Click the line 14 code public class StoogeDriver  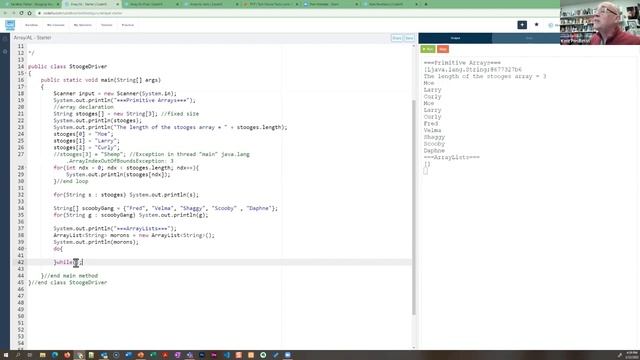[67, 66]
